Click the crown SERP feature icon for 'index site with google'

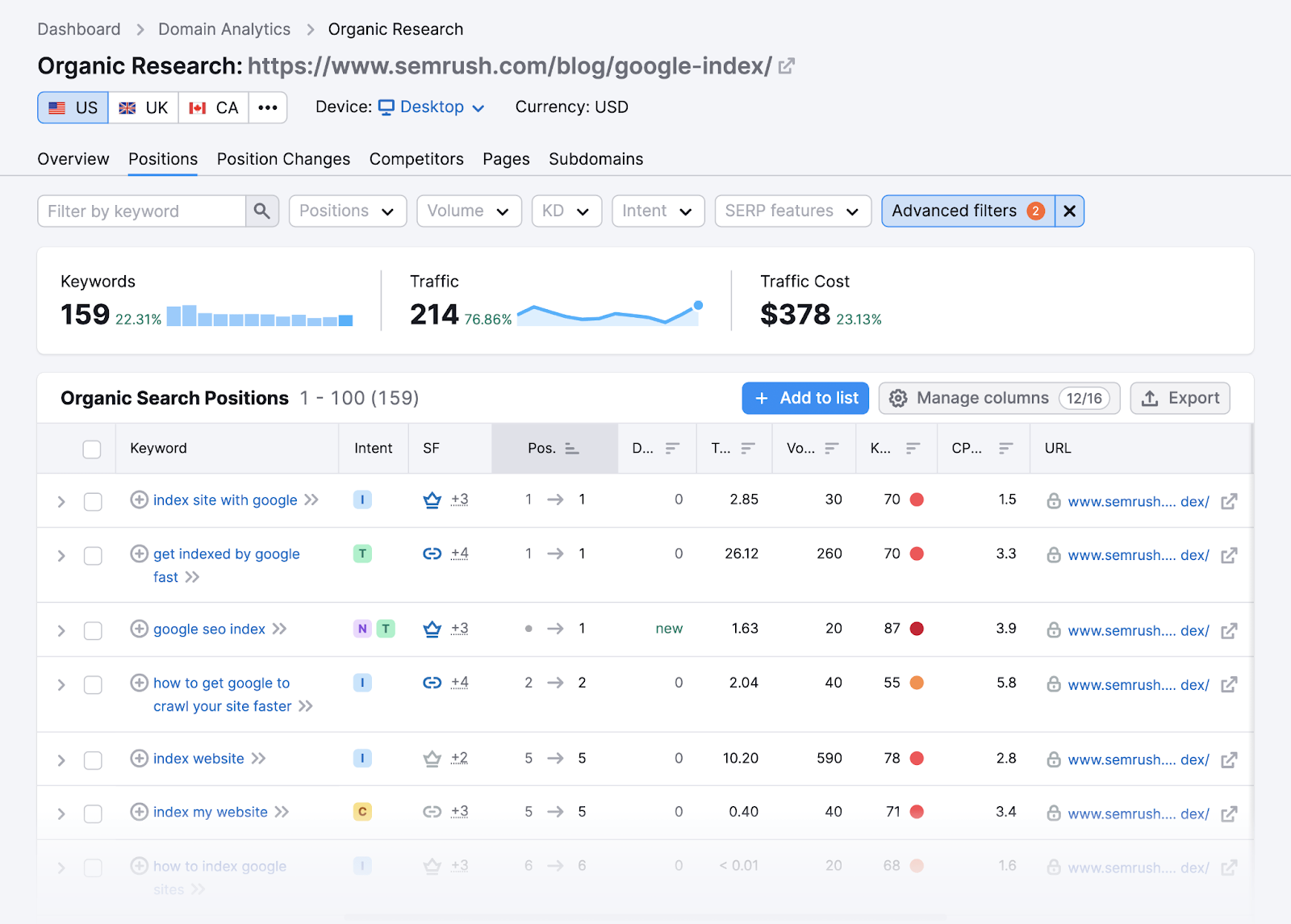tap(432, 500)
